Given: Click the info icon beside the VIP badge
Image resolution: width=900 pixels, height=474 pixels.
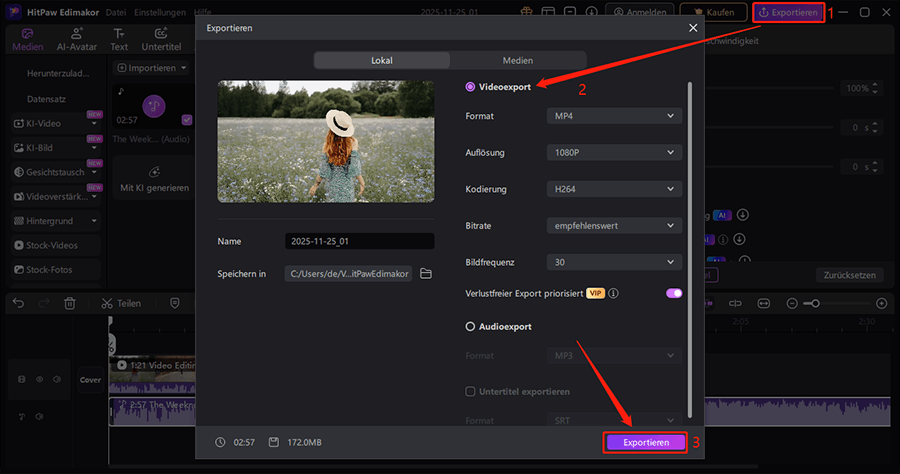Looking at the screenshot, I should pyautogui.click(x=614, y=294).
